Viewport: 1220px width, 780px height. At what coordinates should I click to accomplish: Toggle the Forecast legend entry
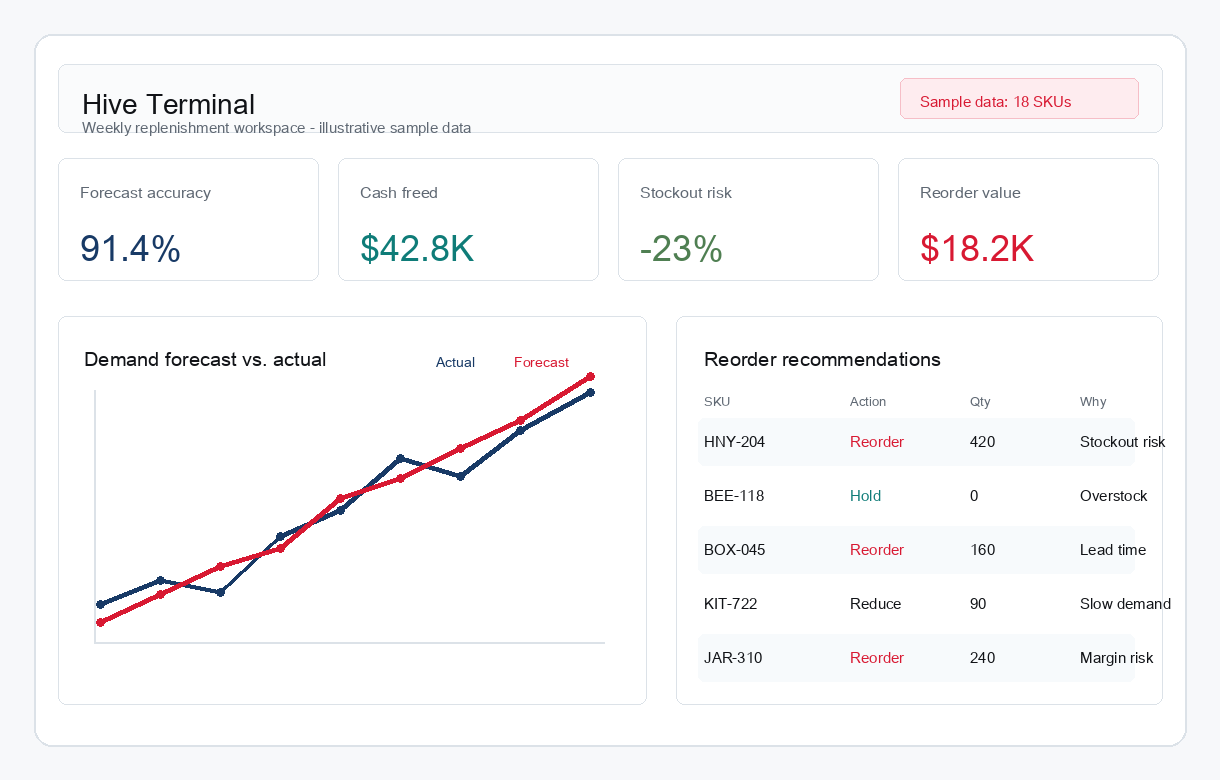tap(541, 362)
